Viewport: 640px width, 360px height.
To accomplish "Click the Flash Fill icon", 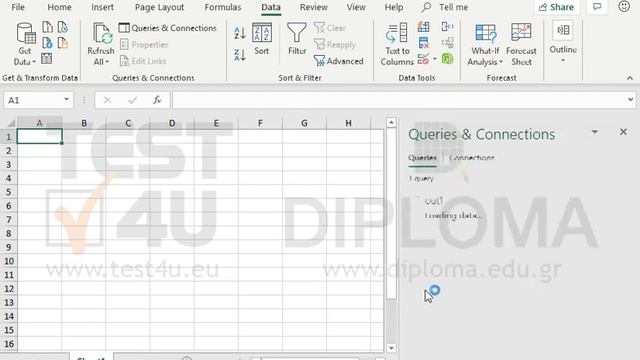I will 423,27.
